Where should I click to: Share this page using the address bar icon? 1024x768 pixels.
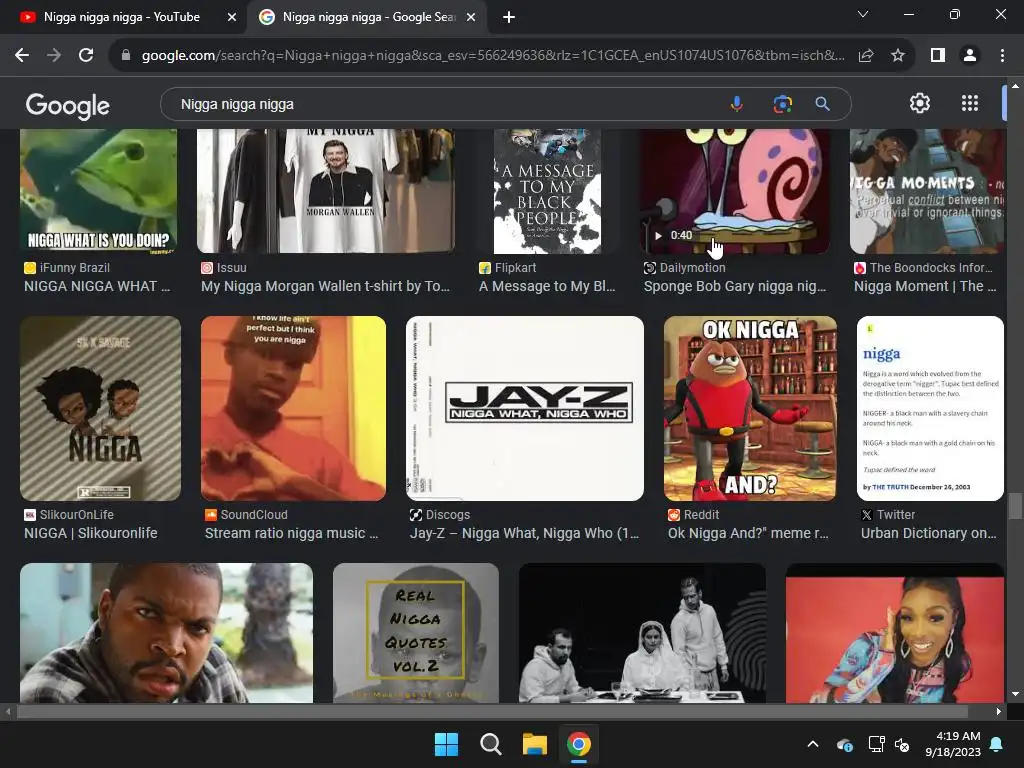pyautogui.click(x=866, y=56)
